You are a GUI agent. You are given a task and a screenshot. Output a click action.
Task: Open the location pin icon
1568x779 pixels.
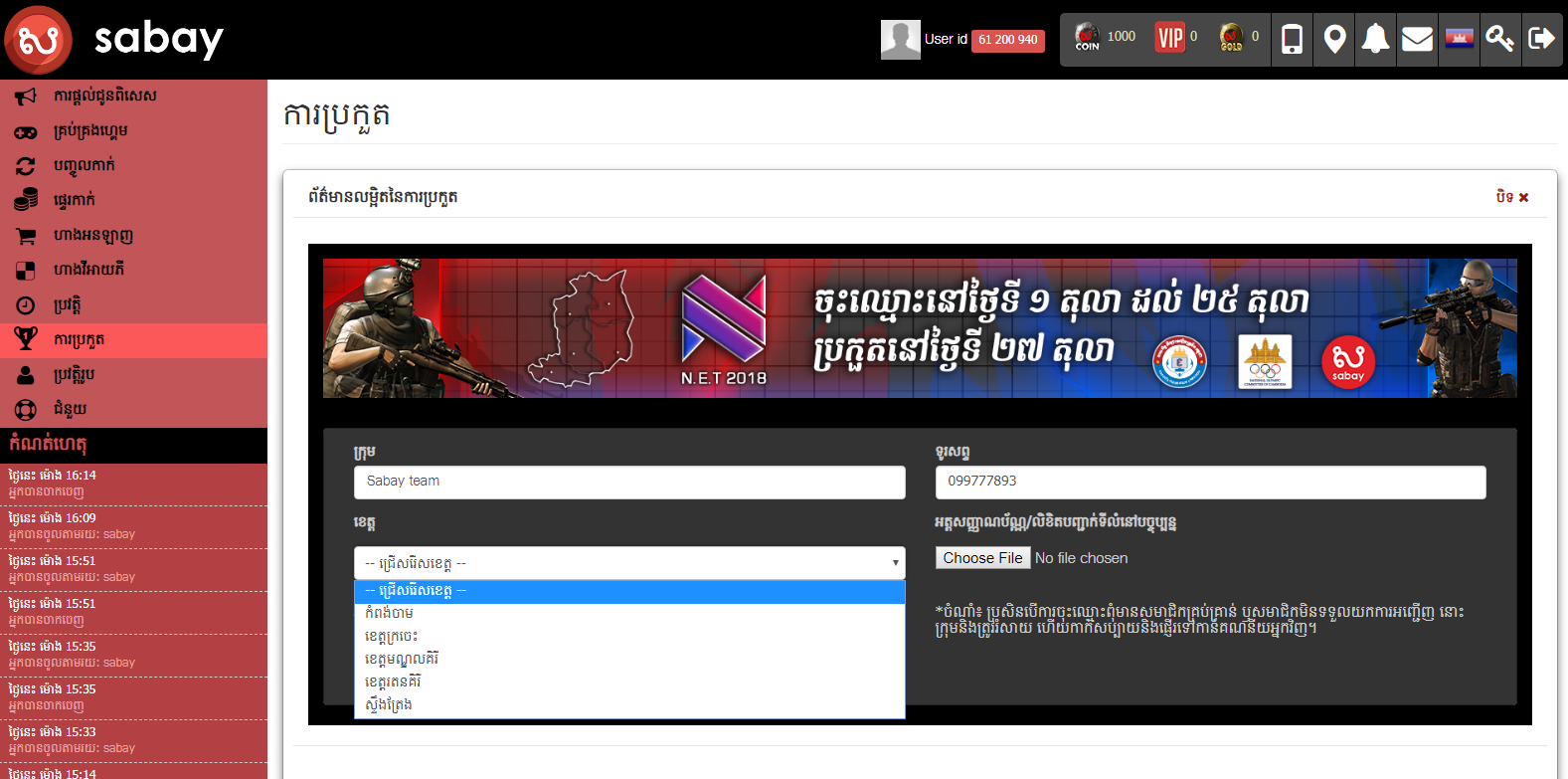1334,40
